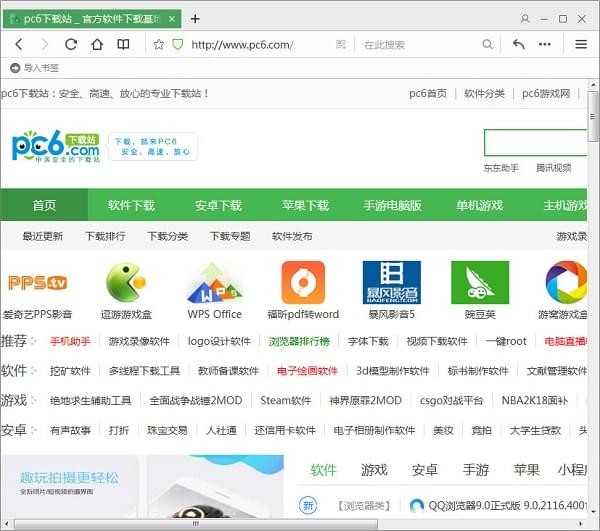Click the 东东助手 hot search link
The height and width of the screenshot is (531, 600).
coord(501,168)
